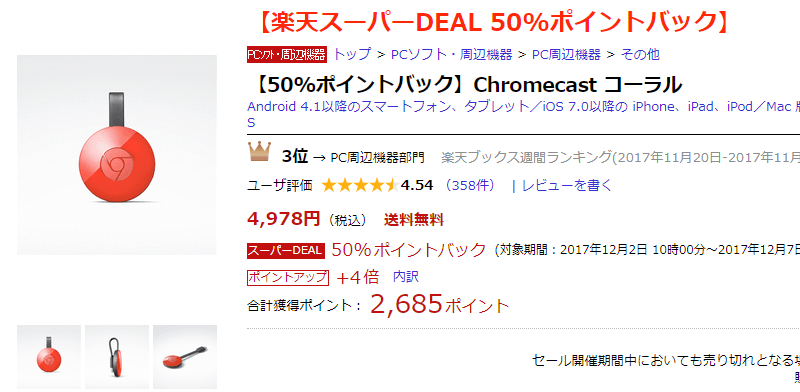Click the 楽天スーパーDEAL 50%ポイントバック banner heading
Screen dimensions: 800x392
(492, 21)
